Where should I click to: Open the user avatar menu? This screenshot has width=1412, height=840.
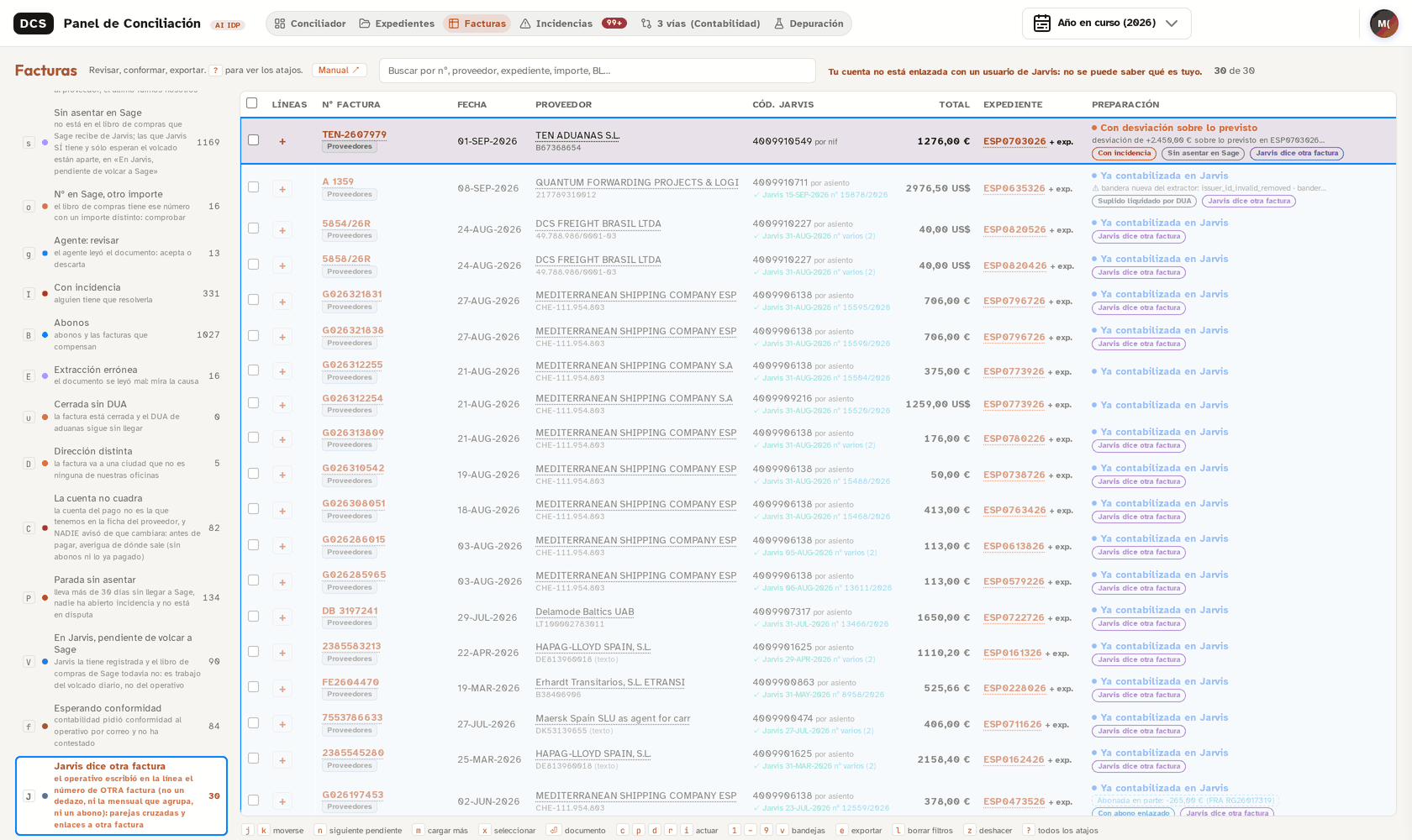[x=1383, y=24]
